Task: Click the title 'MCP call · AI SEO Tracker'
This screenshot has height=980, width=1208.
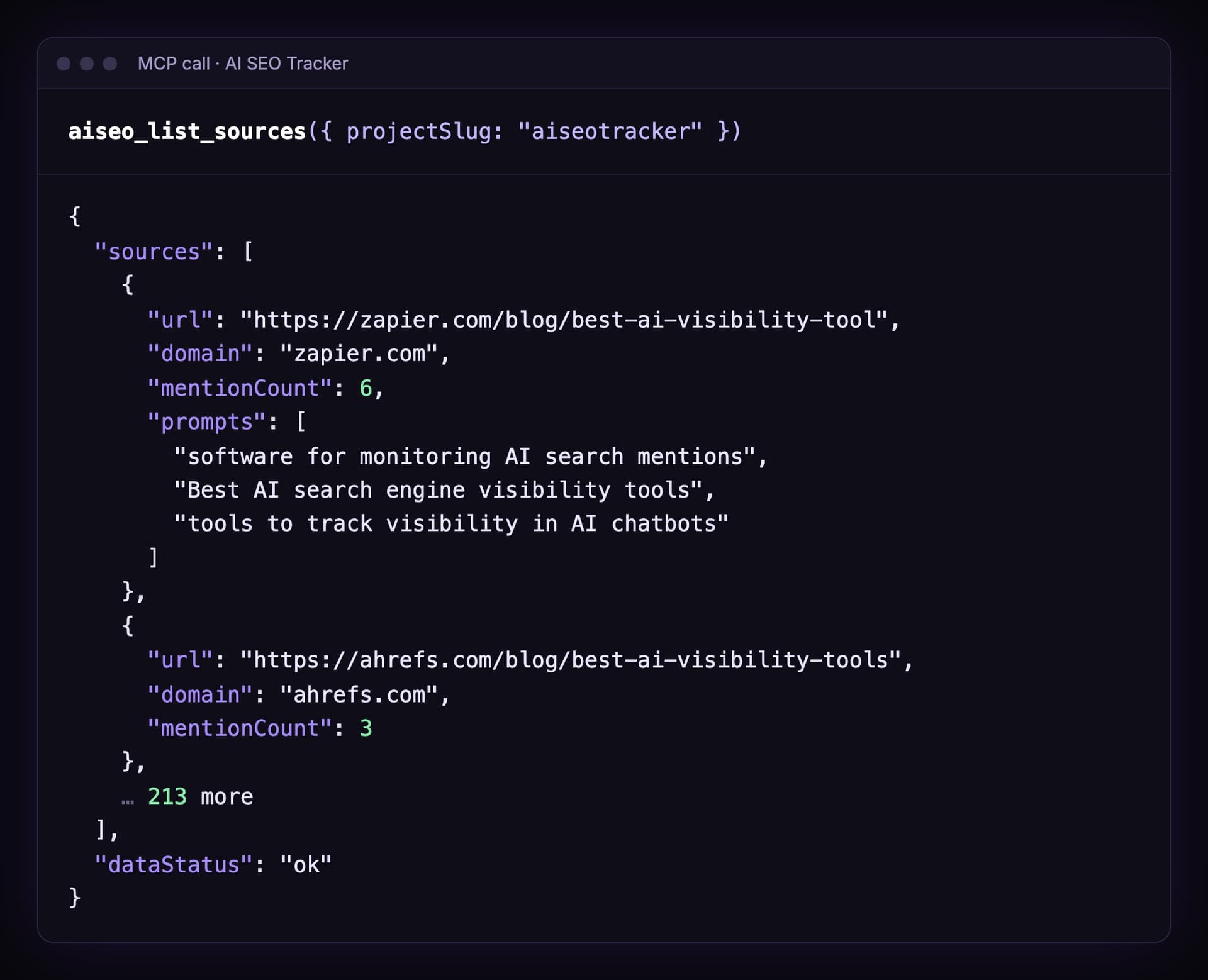Action: 243,64
